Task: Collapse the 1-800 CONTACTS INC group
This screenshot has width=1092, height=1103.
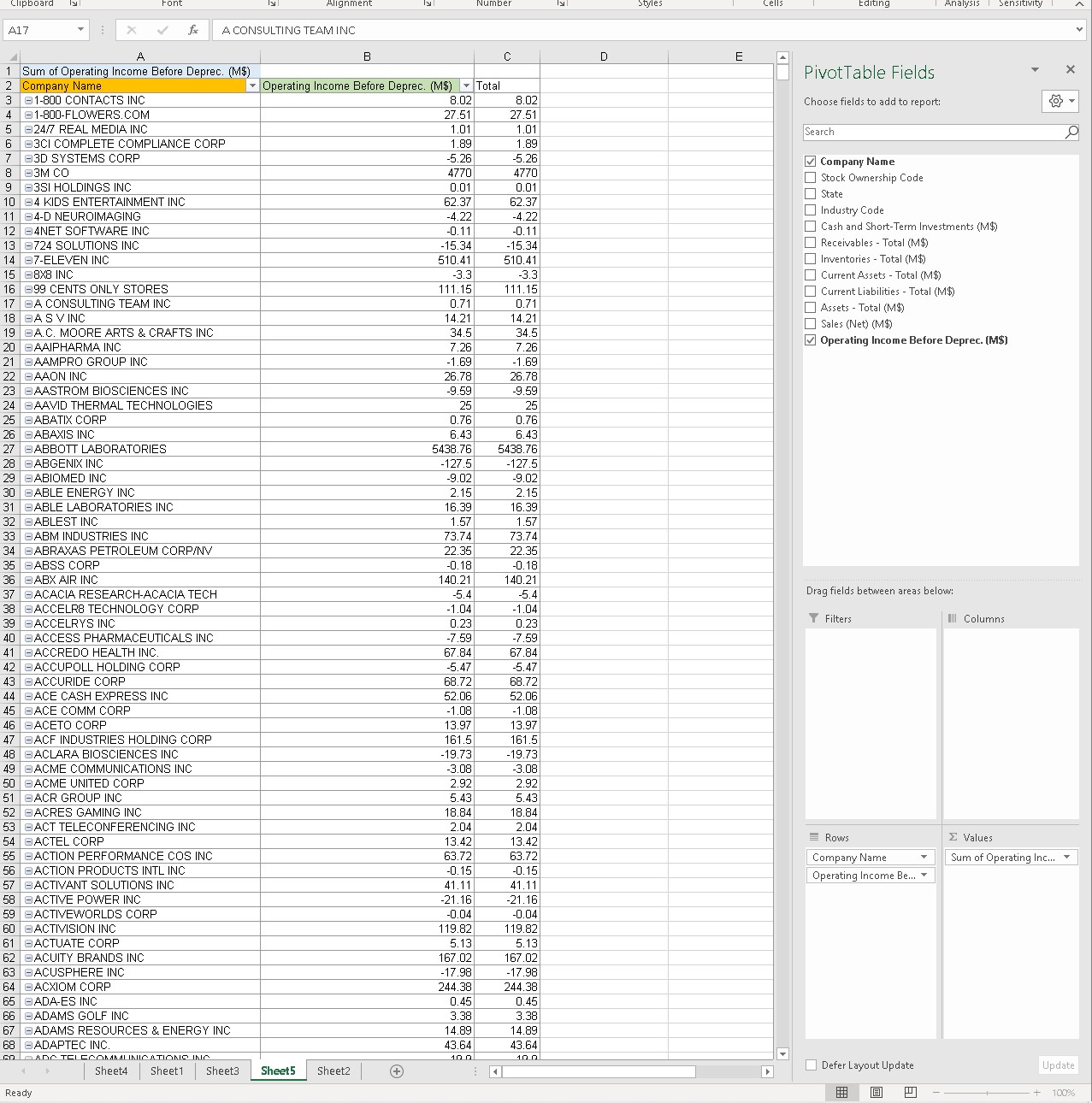Action: tap(29, 100)
